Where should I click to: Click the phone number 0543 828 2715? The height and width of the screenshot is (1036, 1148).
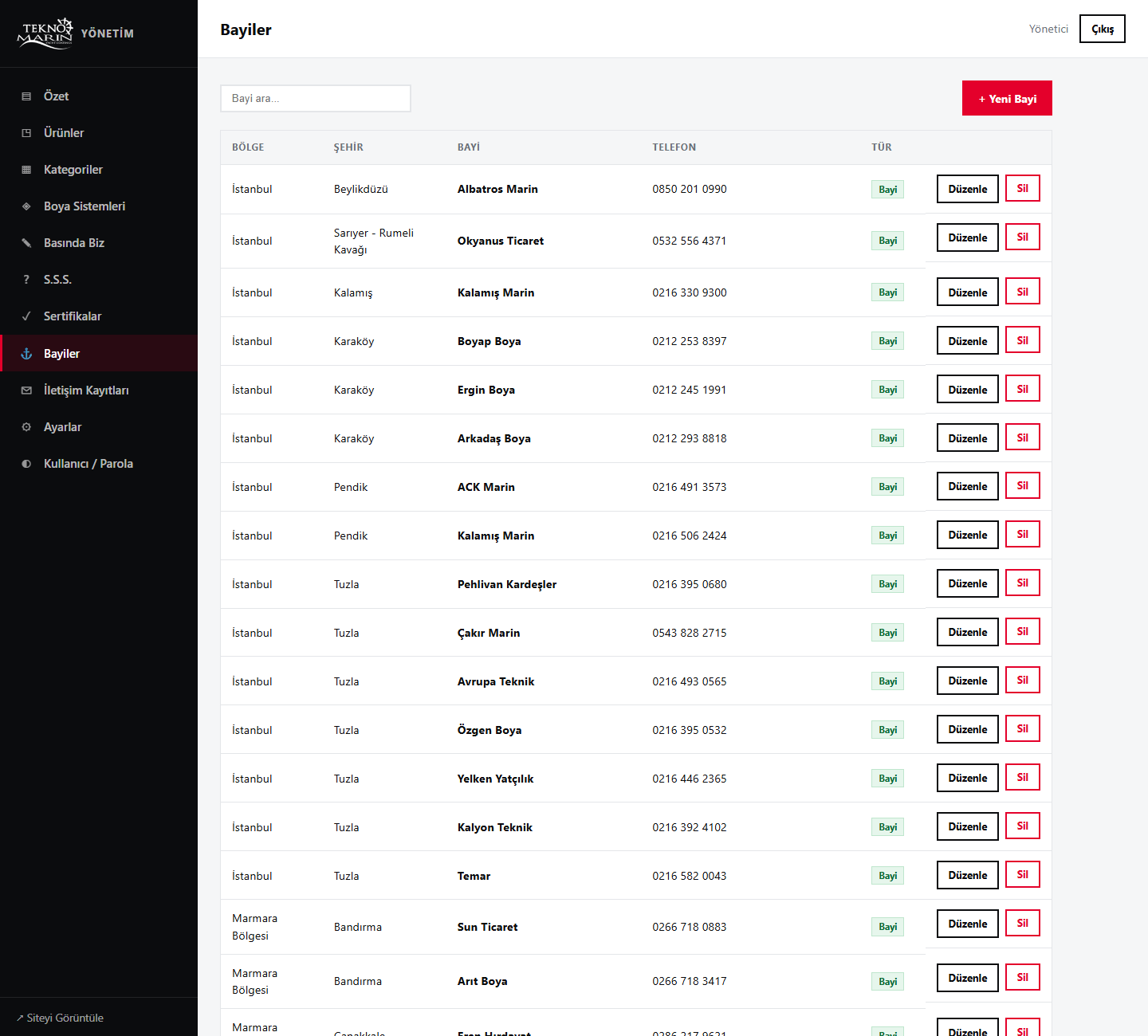(690, 633)
